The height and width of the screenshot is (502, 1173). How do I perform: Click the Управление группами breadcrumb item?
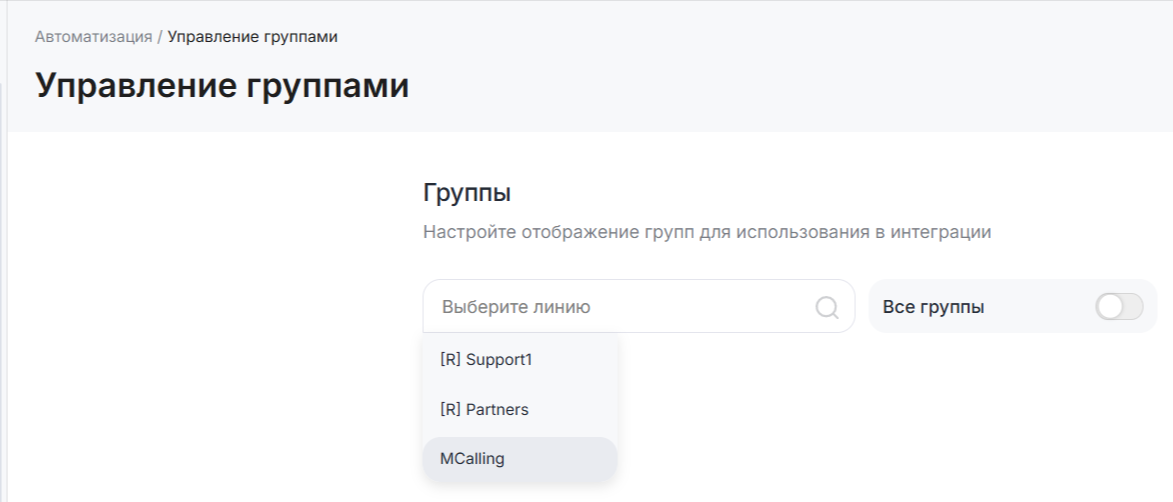coord(252,37)
